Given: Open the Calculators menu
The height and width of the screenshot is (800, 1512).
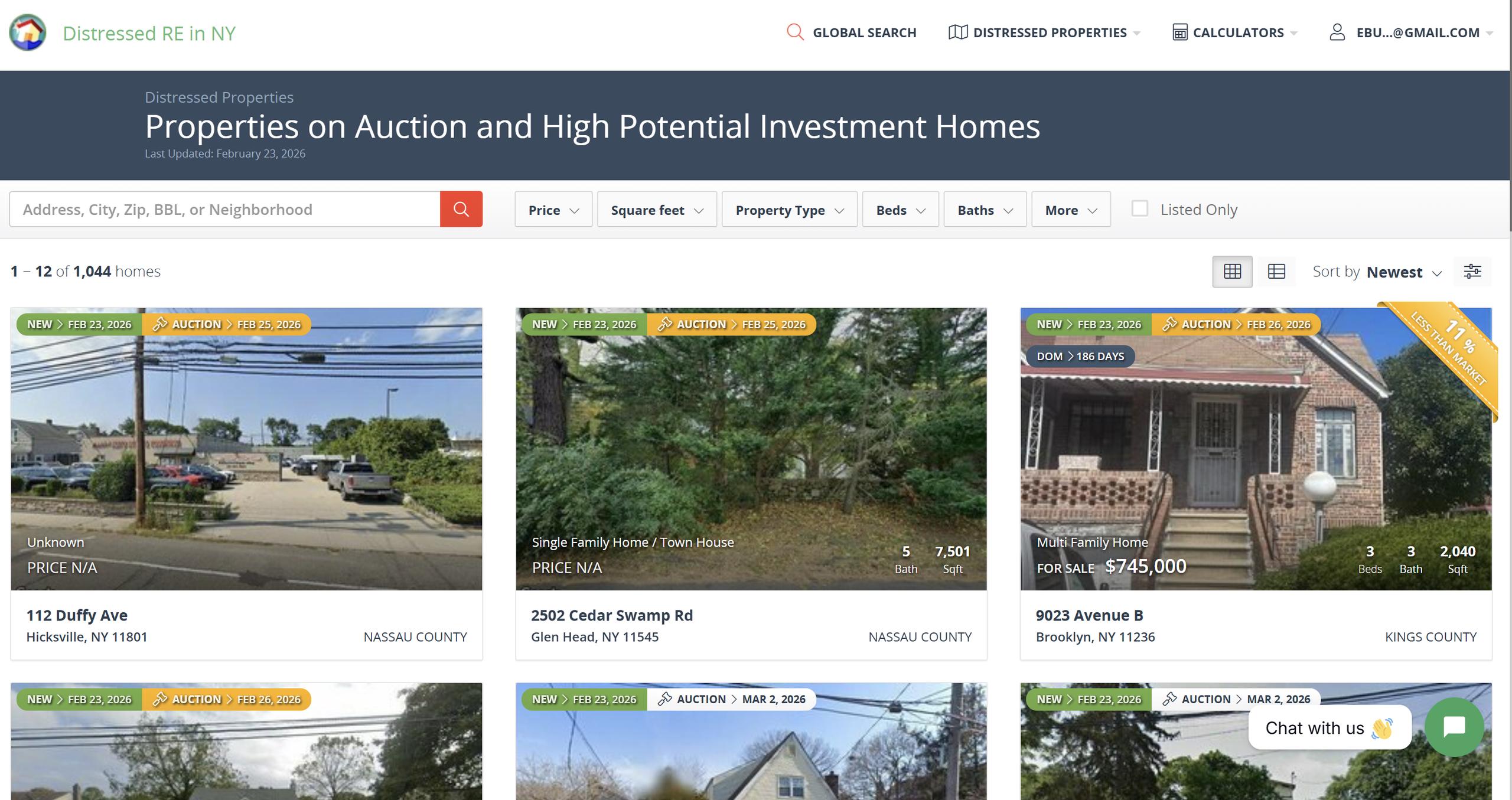Looking at the screenshot, I should 1234,32.
